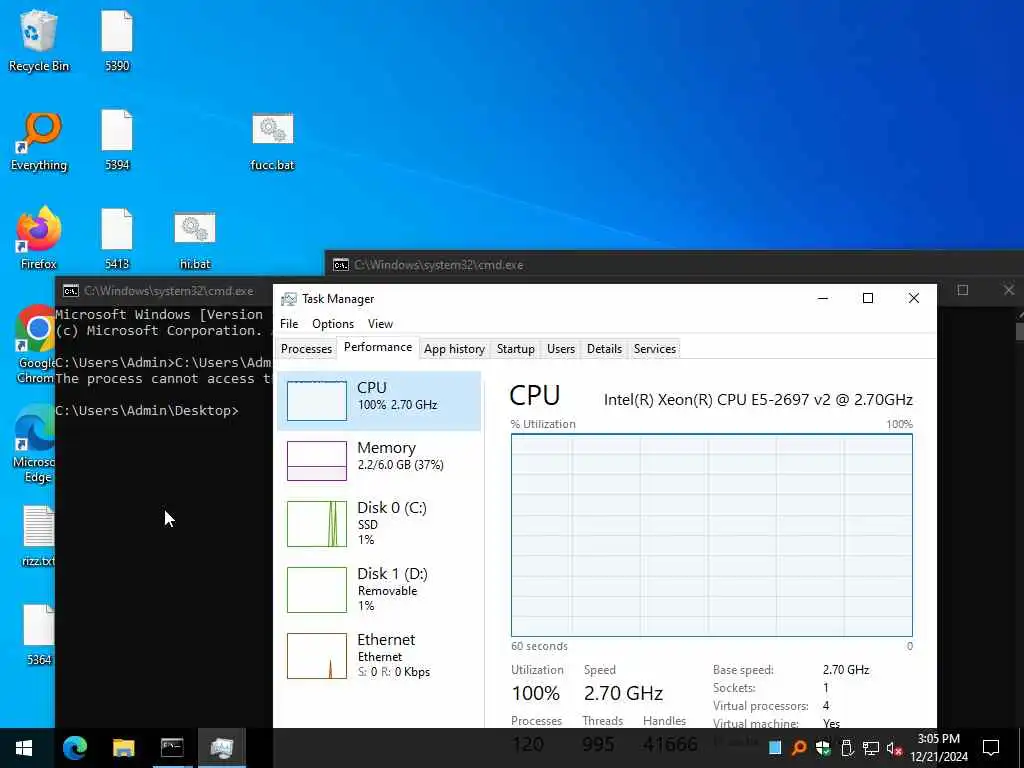Switch to the Details tab
This screenshot has width=1024, height=768.
coord(604,349)
